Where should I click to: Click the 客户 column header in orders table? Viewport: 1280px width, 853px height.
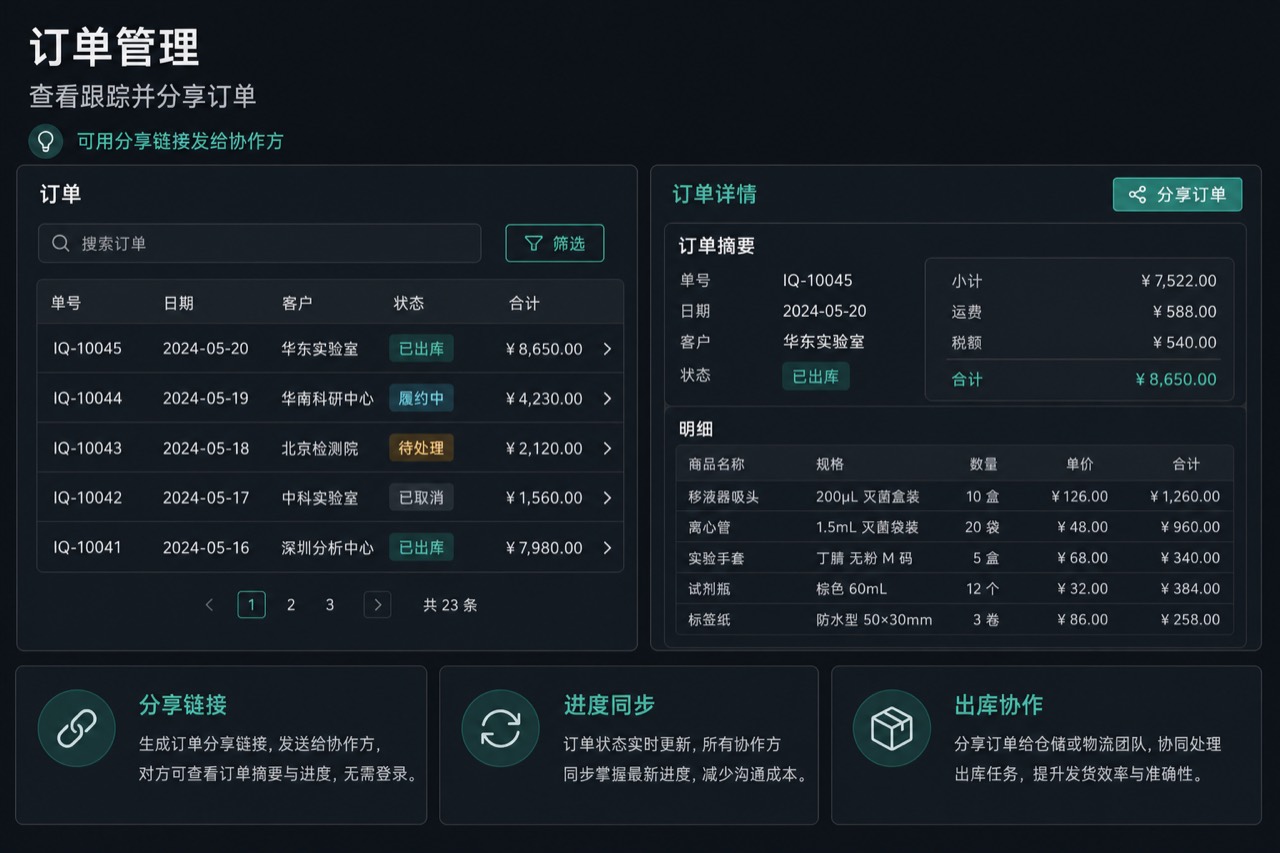(297, 303)
